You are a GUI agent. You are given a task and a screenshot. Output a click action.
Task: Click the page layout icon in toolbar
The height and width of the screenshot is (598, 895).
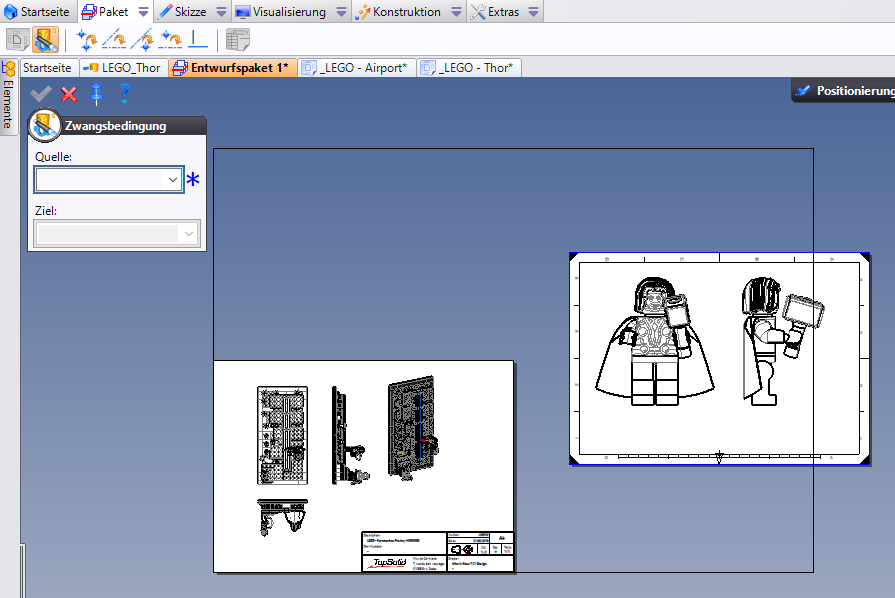17,40
